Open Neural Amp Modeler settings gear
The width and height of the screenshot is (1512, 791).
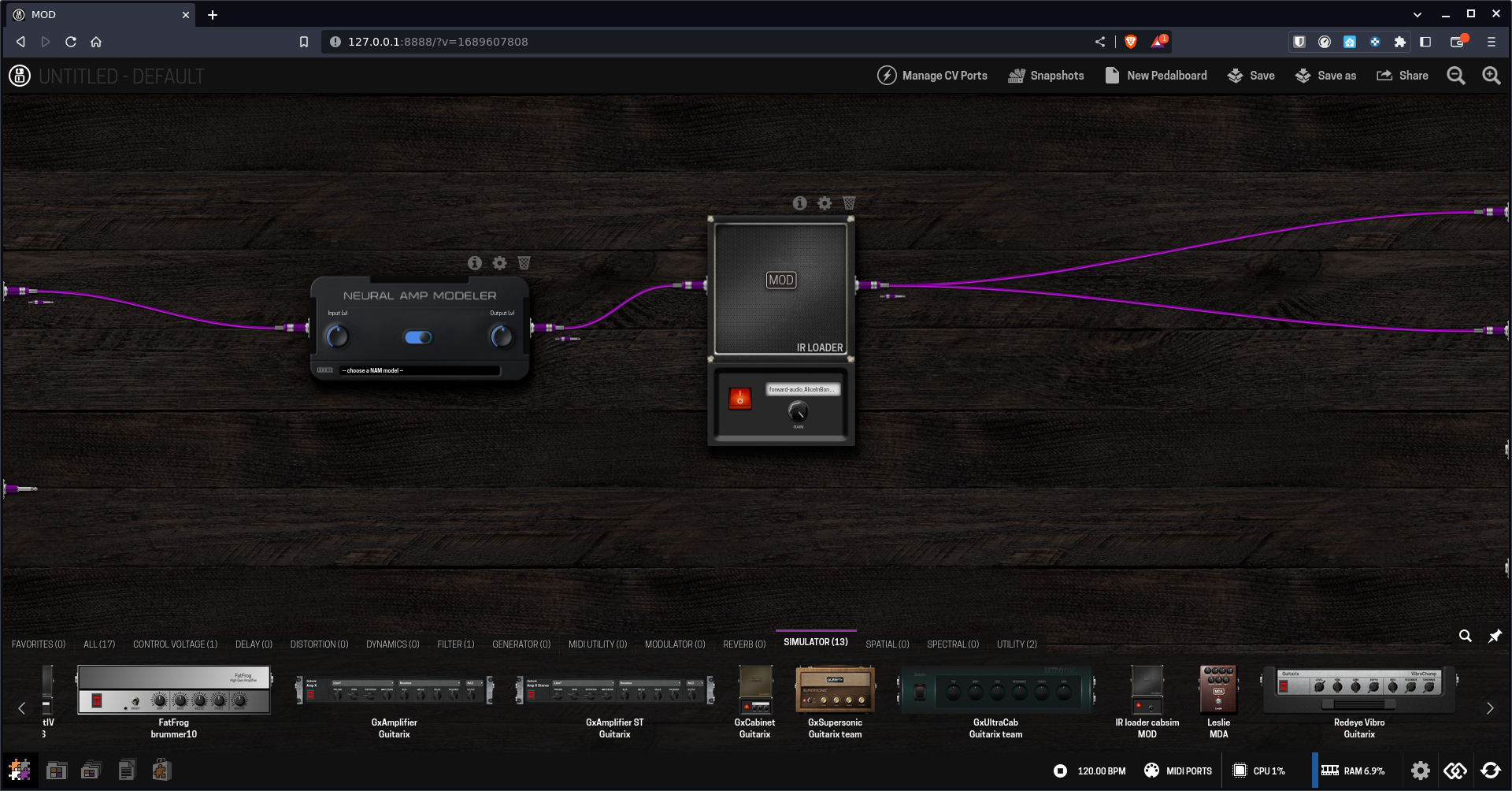coord(499,263)
